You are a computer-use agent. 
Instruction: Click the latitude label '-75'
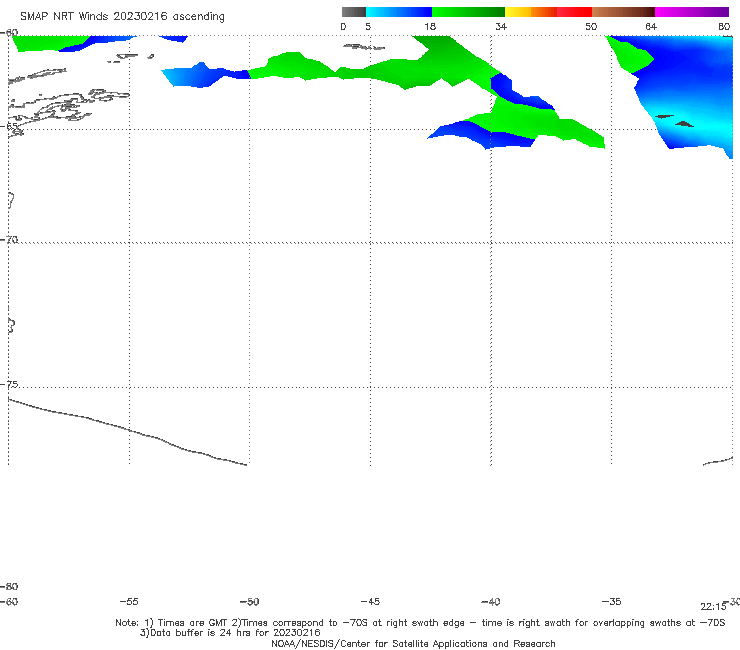click(9, 385)
